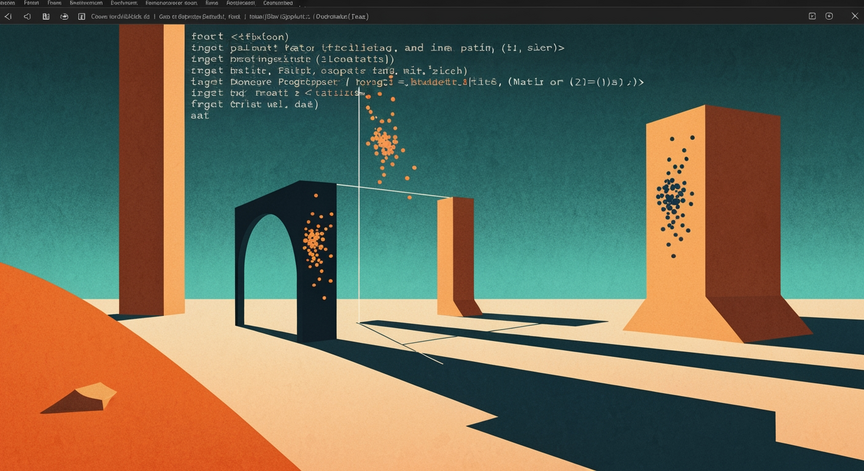Select the dark blue dot cluster on the tall block
Screen dimensions: 864x471
[x=674, y=197]
